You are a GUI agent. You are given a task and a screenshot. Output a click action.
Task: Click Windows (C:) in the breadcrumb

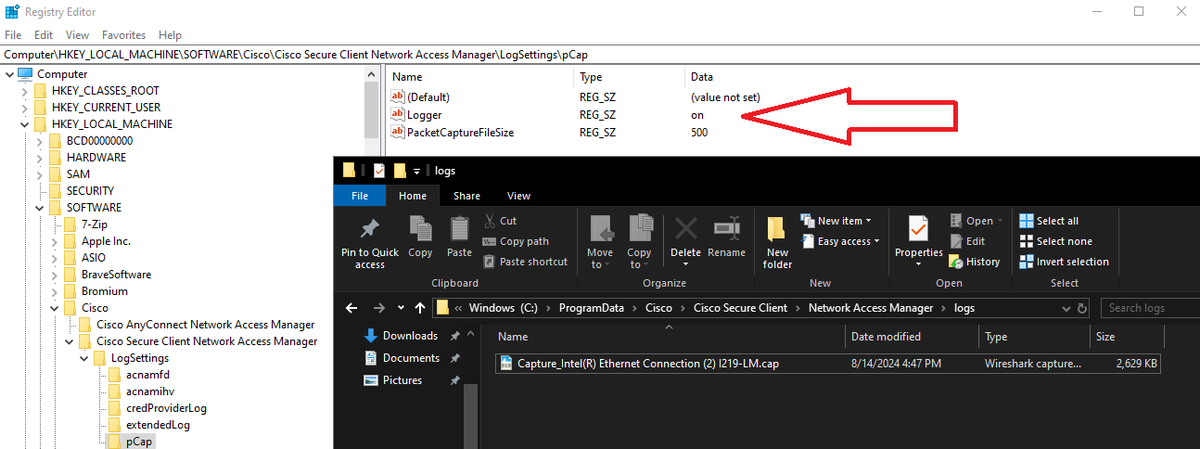[503, 308]
